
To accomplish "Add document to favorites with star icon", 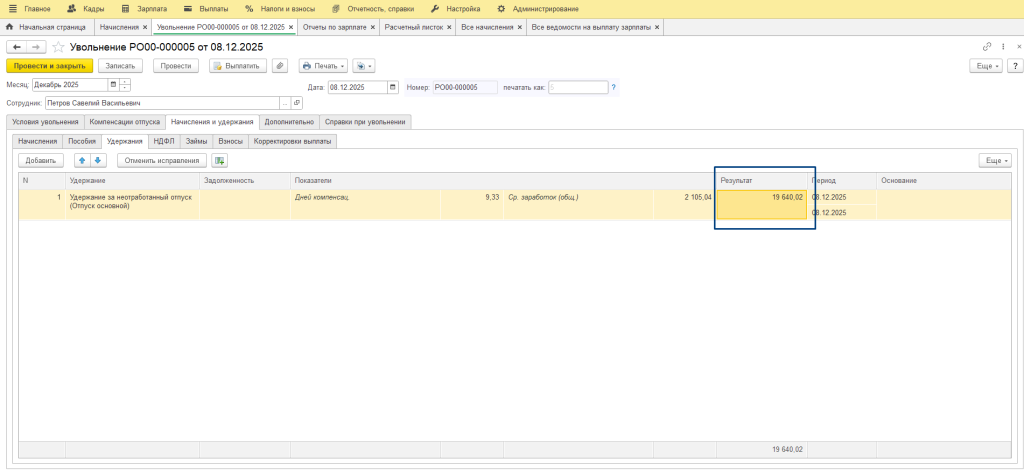I will pos(58,47).
